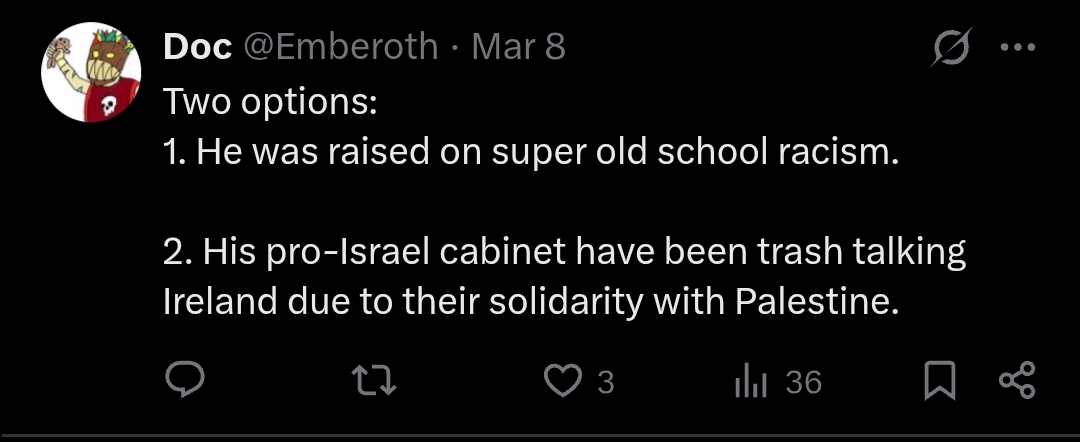Open the three-dot more options menu
This screenshot has height=442, width=1080.
coord(1017,47)
